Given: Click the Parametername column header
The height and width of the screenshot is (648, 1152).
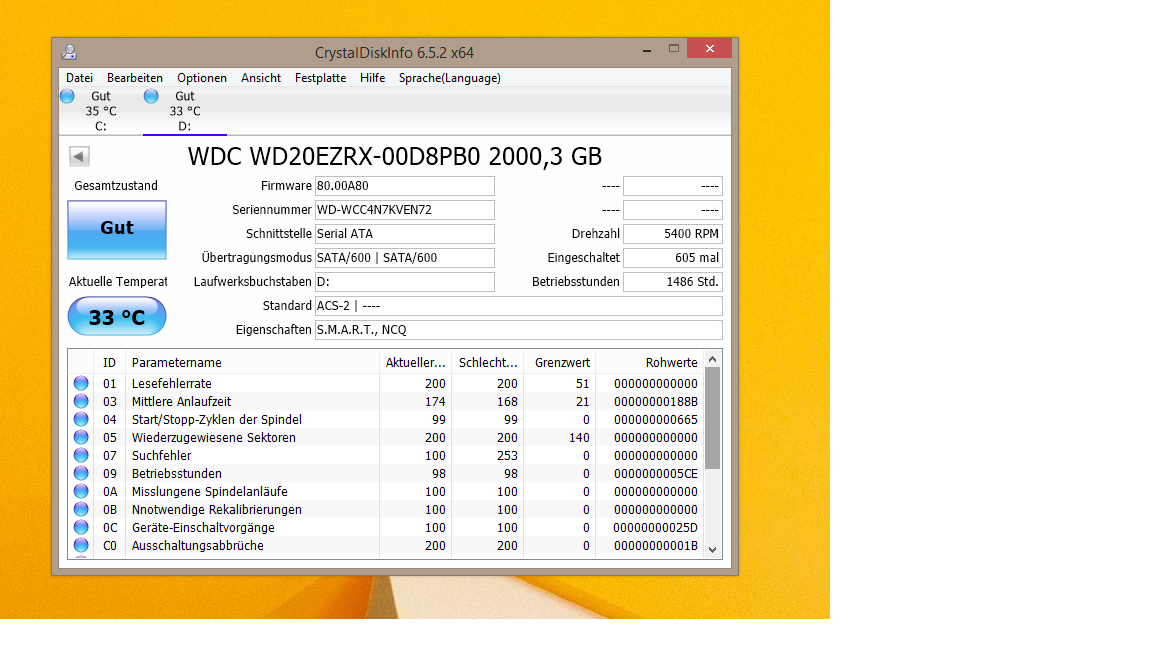Looking at the screenshot, I should 252,362.
